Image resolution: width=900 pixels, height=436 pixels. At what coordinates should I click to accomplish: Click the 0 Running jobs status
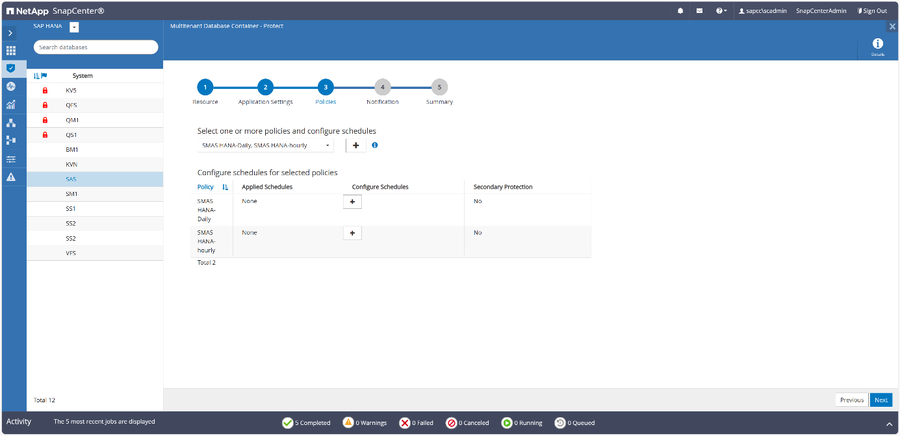point(521,423)
